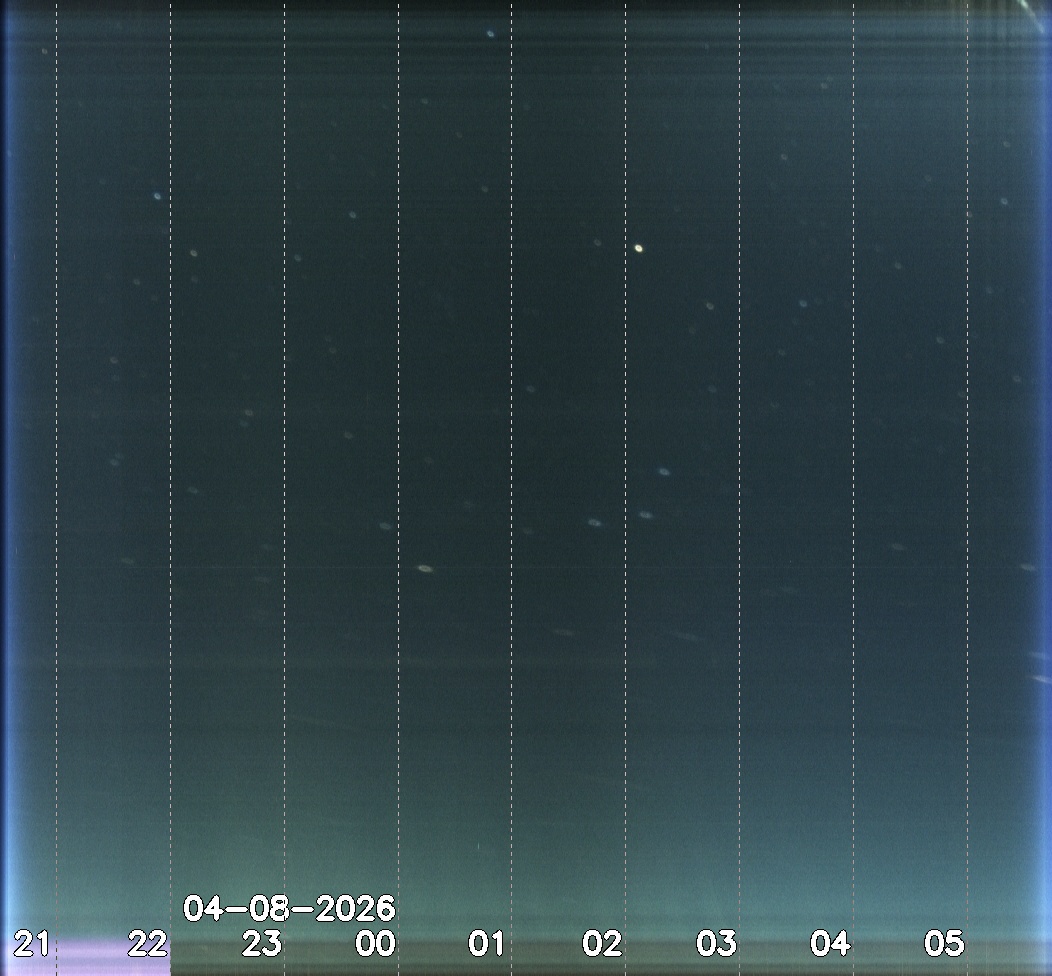Click the 01 hour label

coord(488,943)
